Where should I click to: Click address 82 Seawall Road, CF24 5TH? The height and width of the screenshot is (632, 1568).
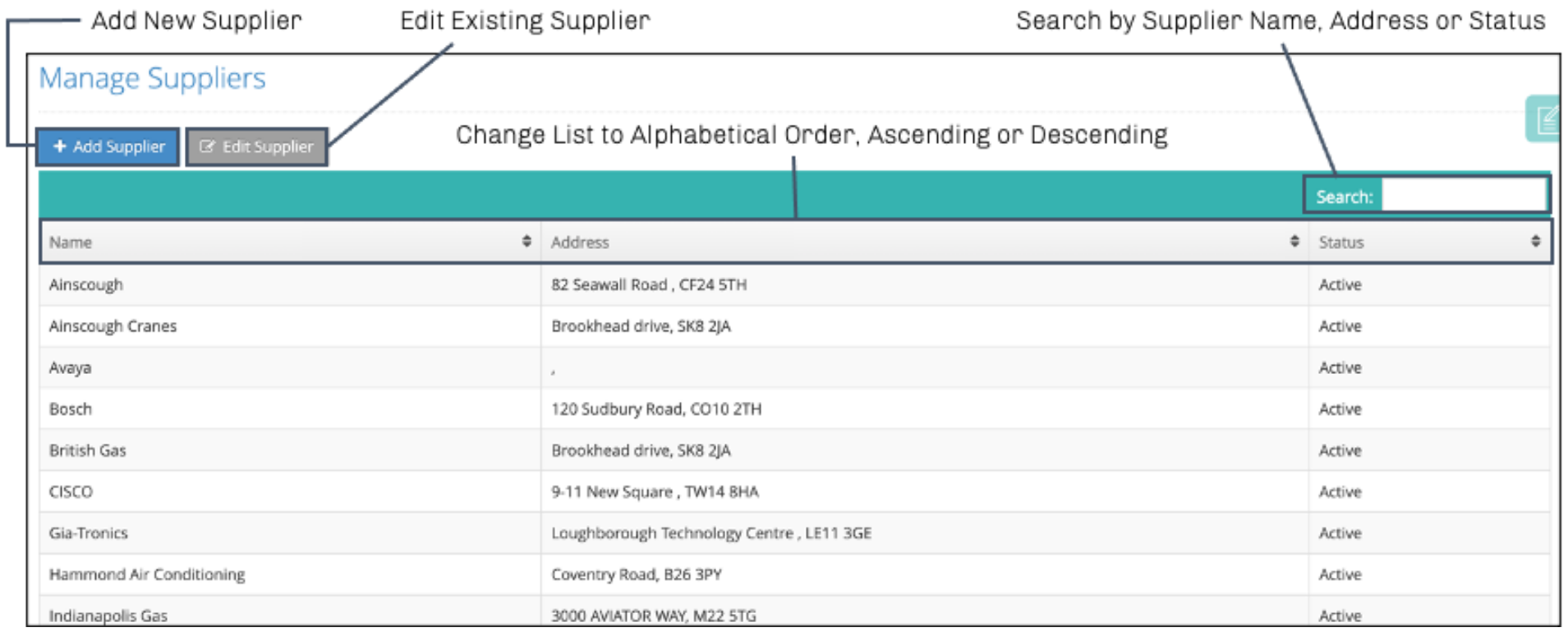[649, 284]
